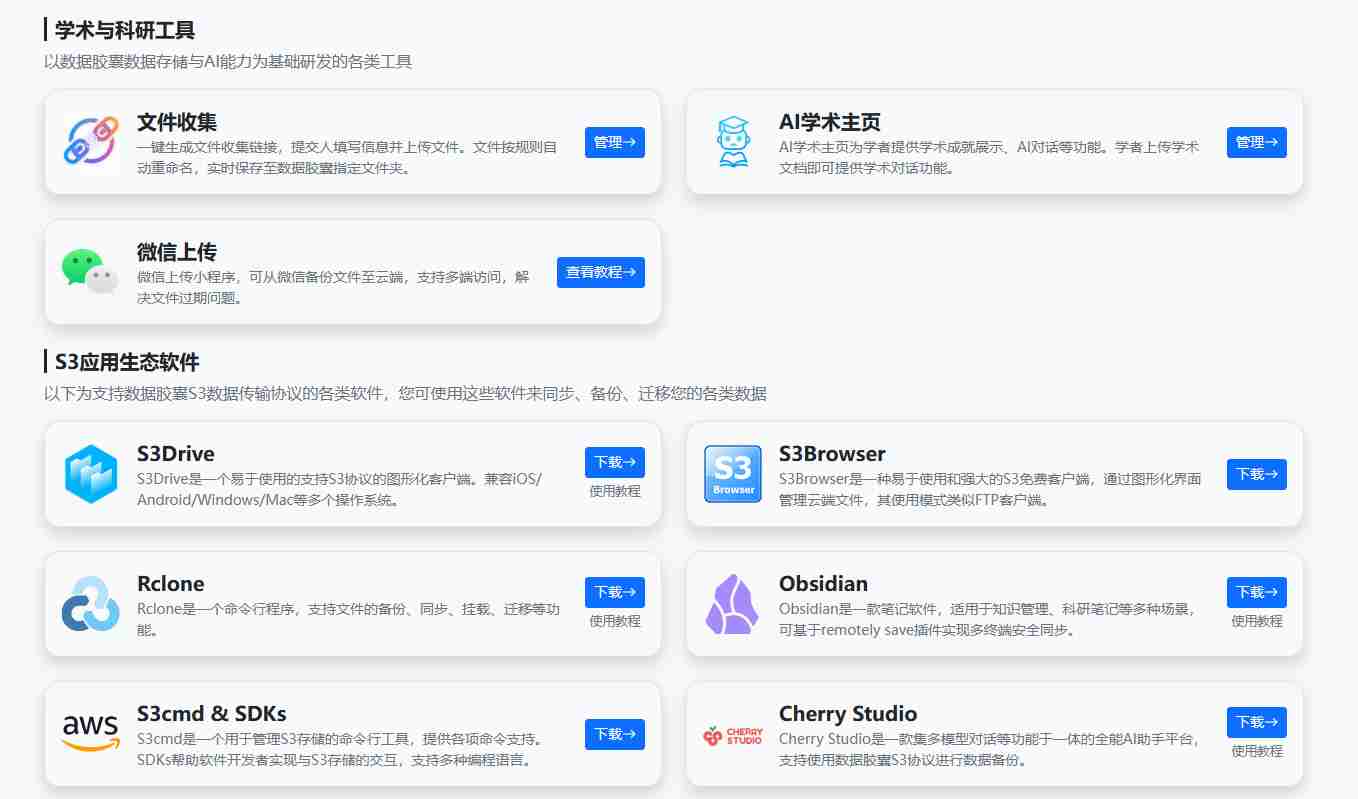Click the 文件收集 link icon
This screenshot has width=1358, height=799.
pyautogui.click(x=90, y=142)
